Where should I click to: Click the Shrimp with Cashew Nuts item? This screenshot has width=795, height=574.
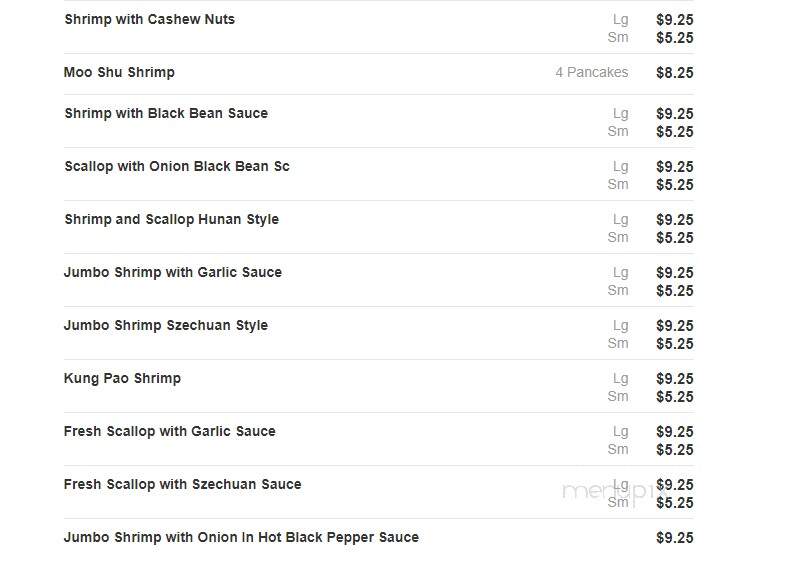[x=150, y=19]
